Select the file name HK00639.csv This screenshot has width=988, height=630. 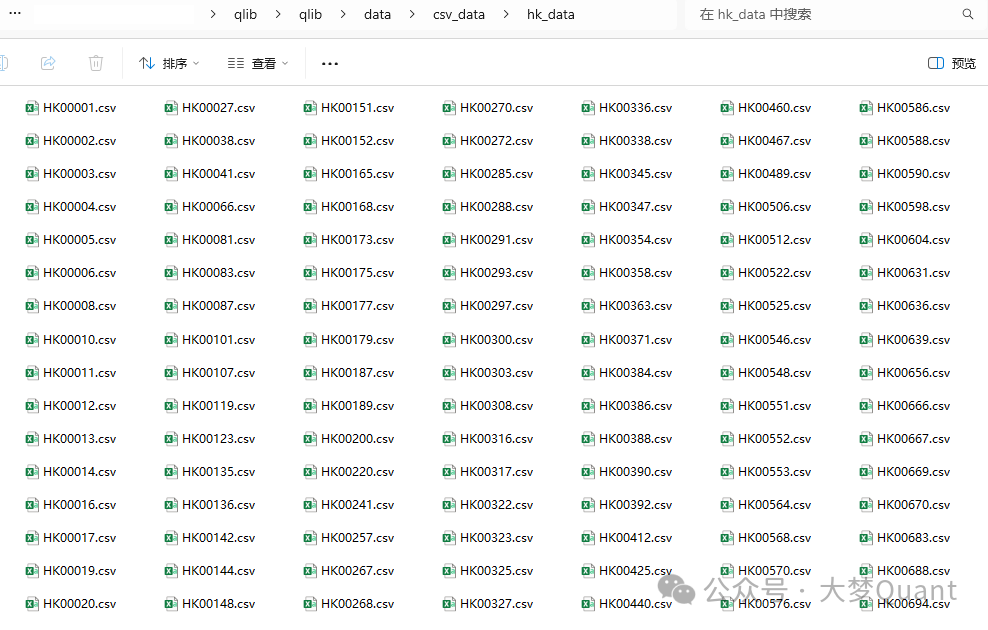(914, 340)
